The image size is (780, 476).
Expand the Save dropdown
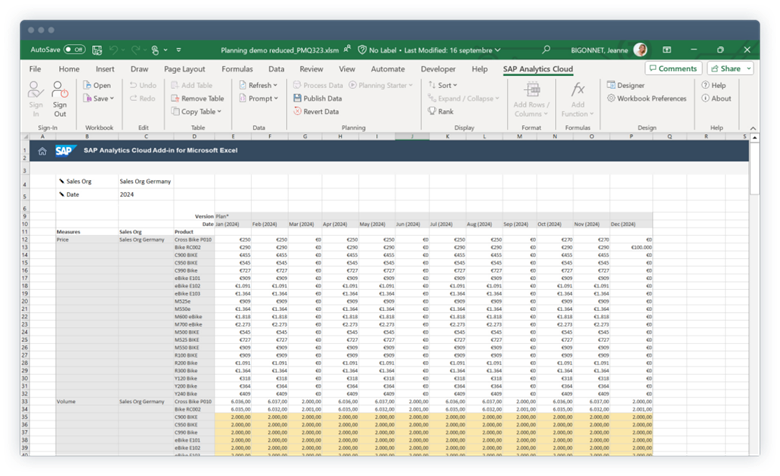pos(101,98)
